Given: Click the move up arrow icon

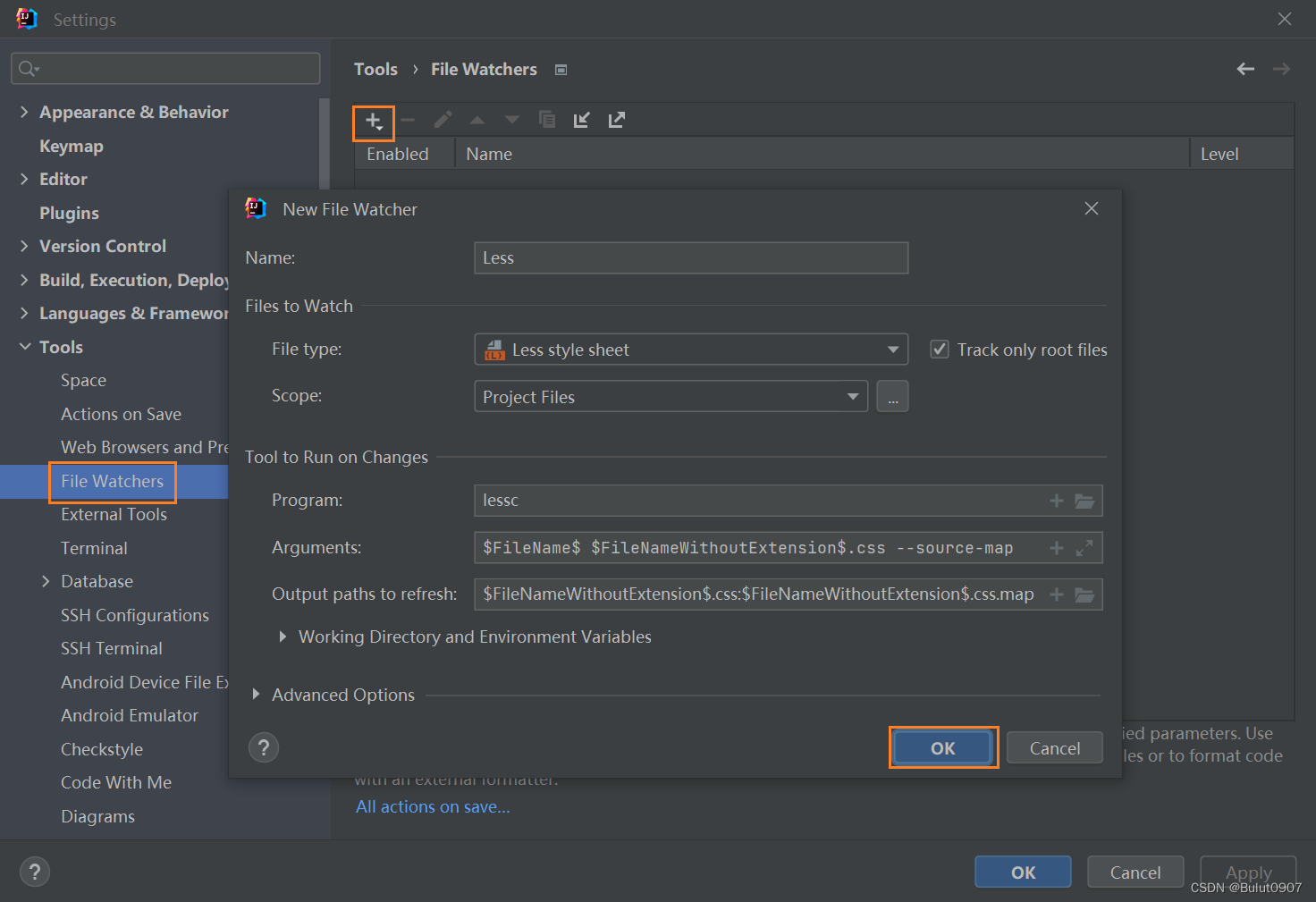Looking at the screenshot, I should (x=477, y=120).
